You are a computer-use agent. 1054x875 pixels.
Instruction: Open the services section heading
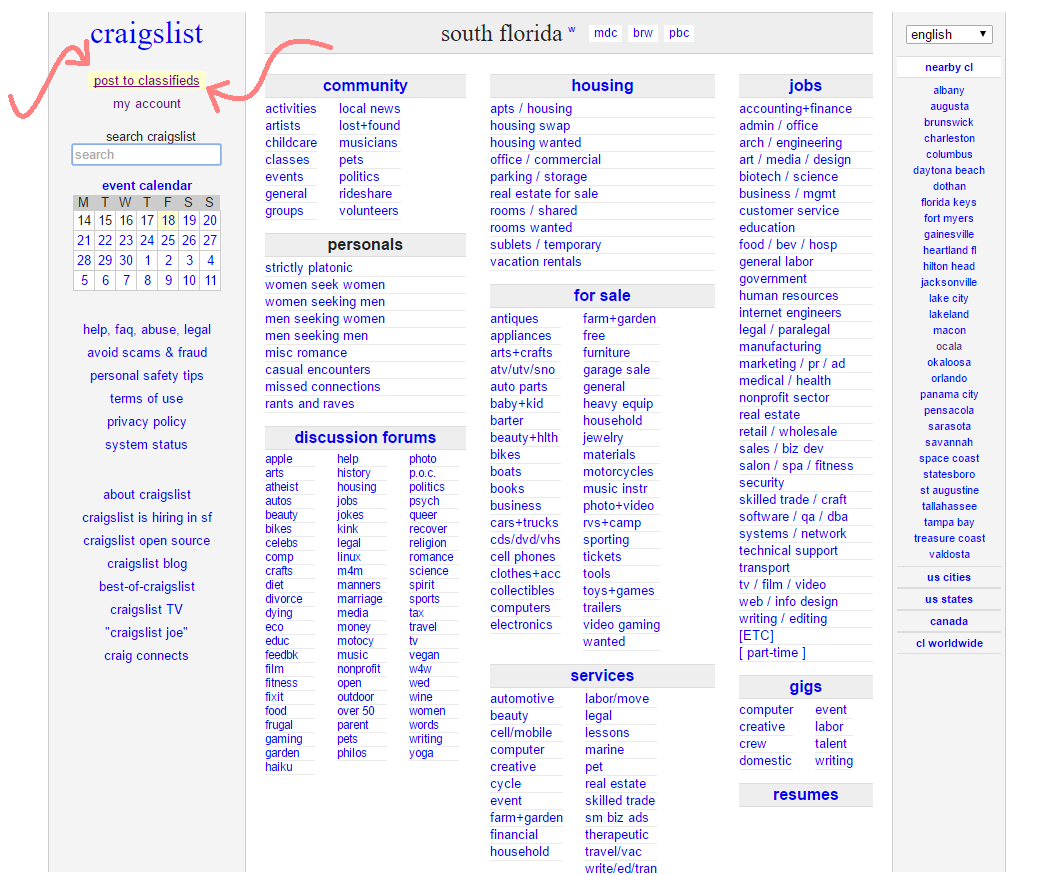pos(602,675)
